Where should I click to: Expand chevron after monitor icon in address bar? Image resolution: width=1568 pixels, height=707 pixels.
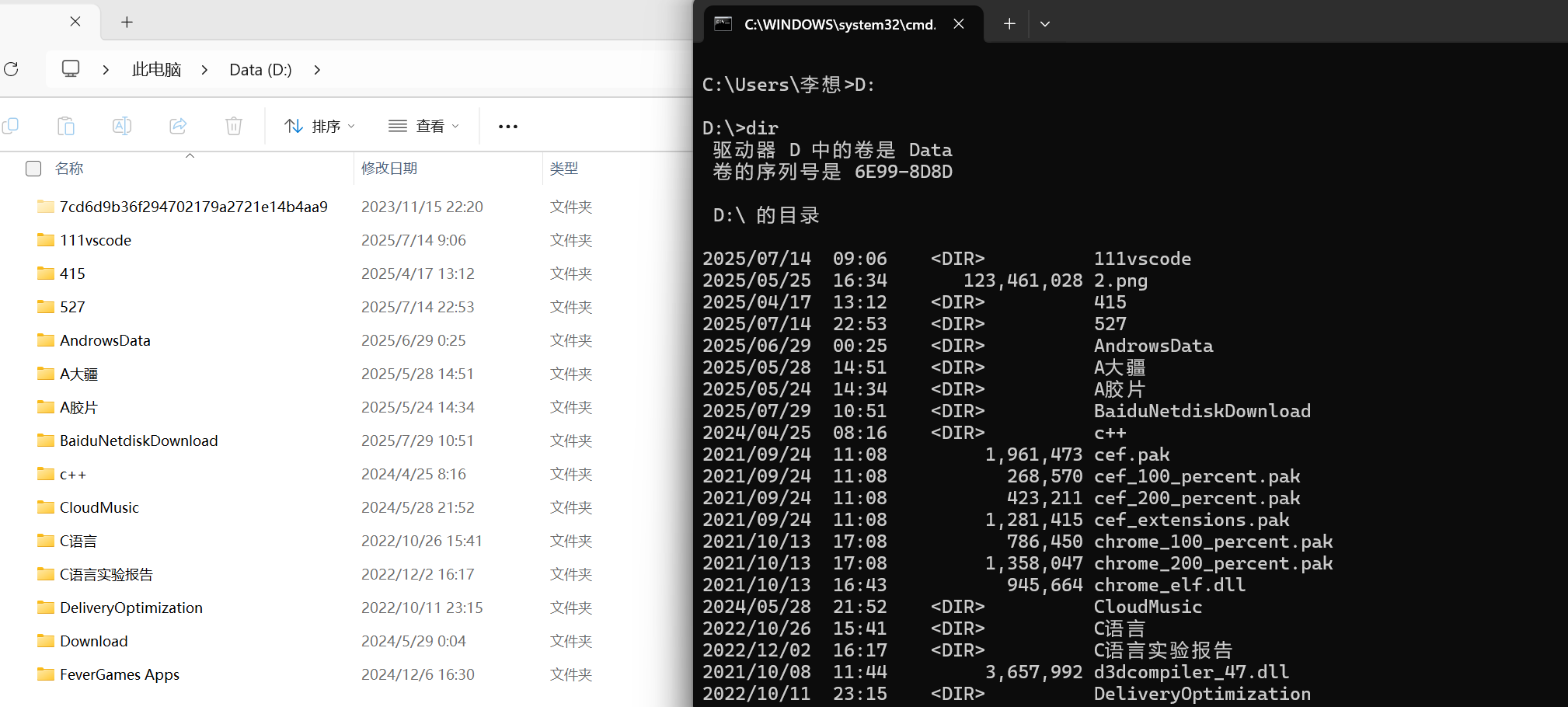pyautogui.click(x=106, y=70)
